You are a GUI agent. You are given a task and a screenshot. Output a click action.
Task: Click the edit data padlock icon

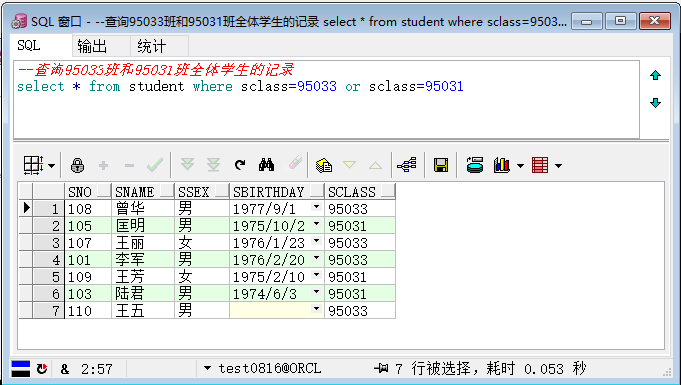(x=77, y=166)
